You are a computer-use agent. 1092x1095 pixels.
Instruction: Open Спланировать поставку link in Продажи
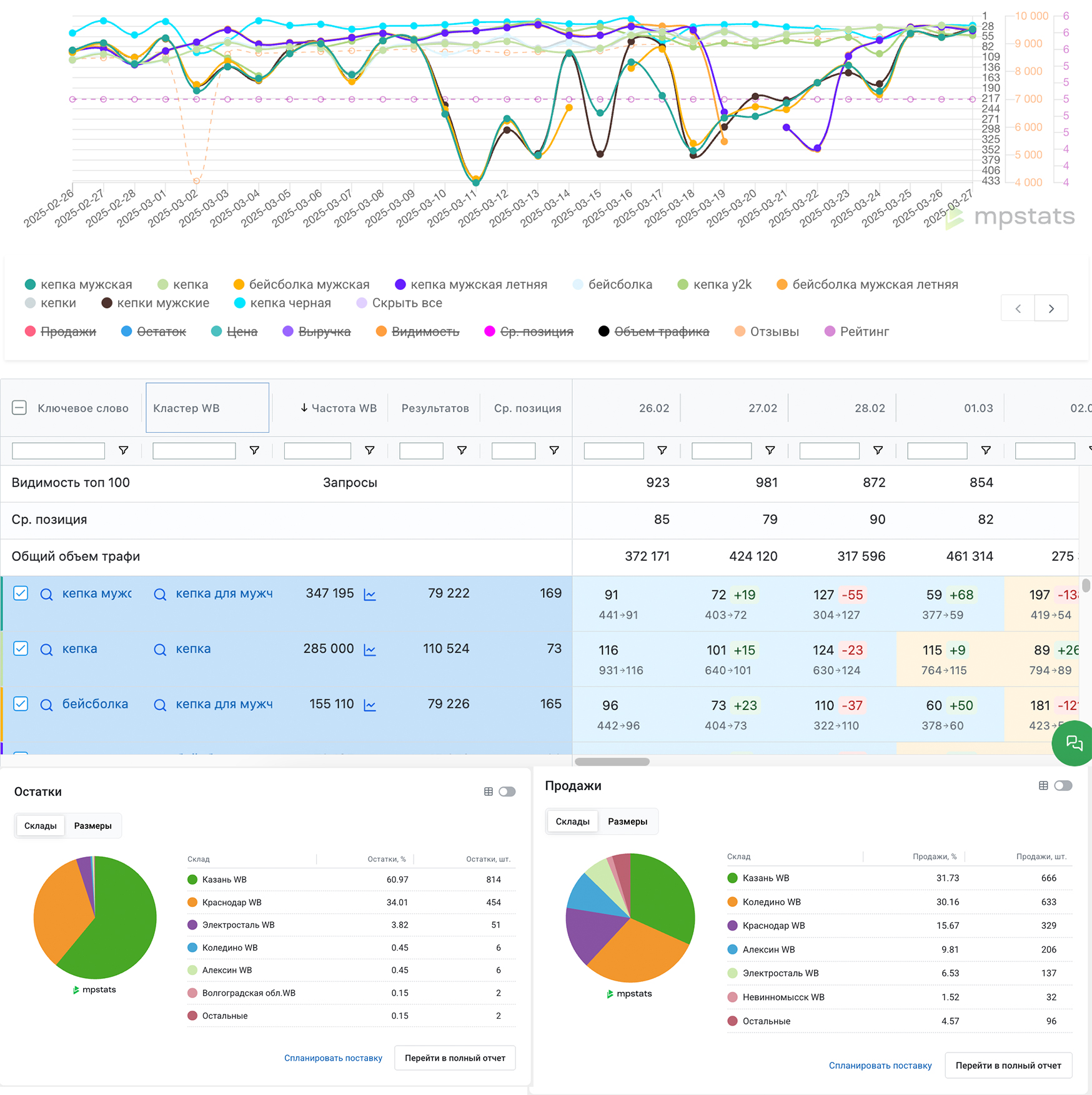880,1066
